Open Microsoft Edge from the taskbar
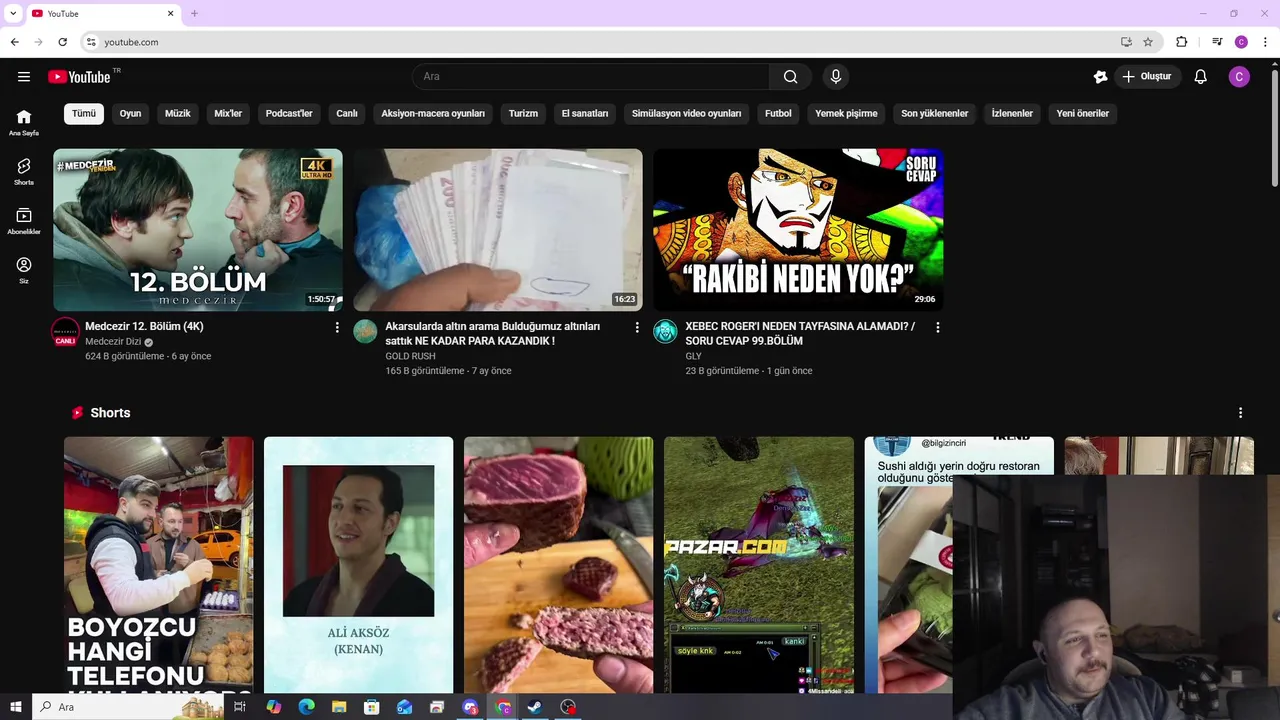Screen dimensions: 1280x720 [306, 707]
